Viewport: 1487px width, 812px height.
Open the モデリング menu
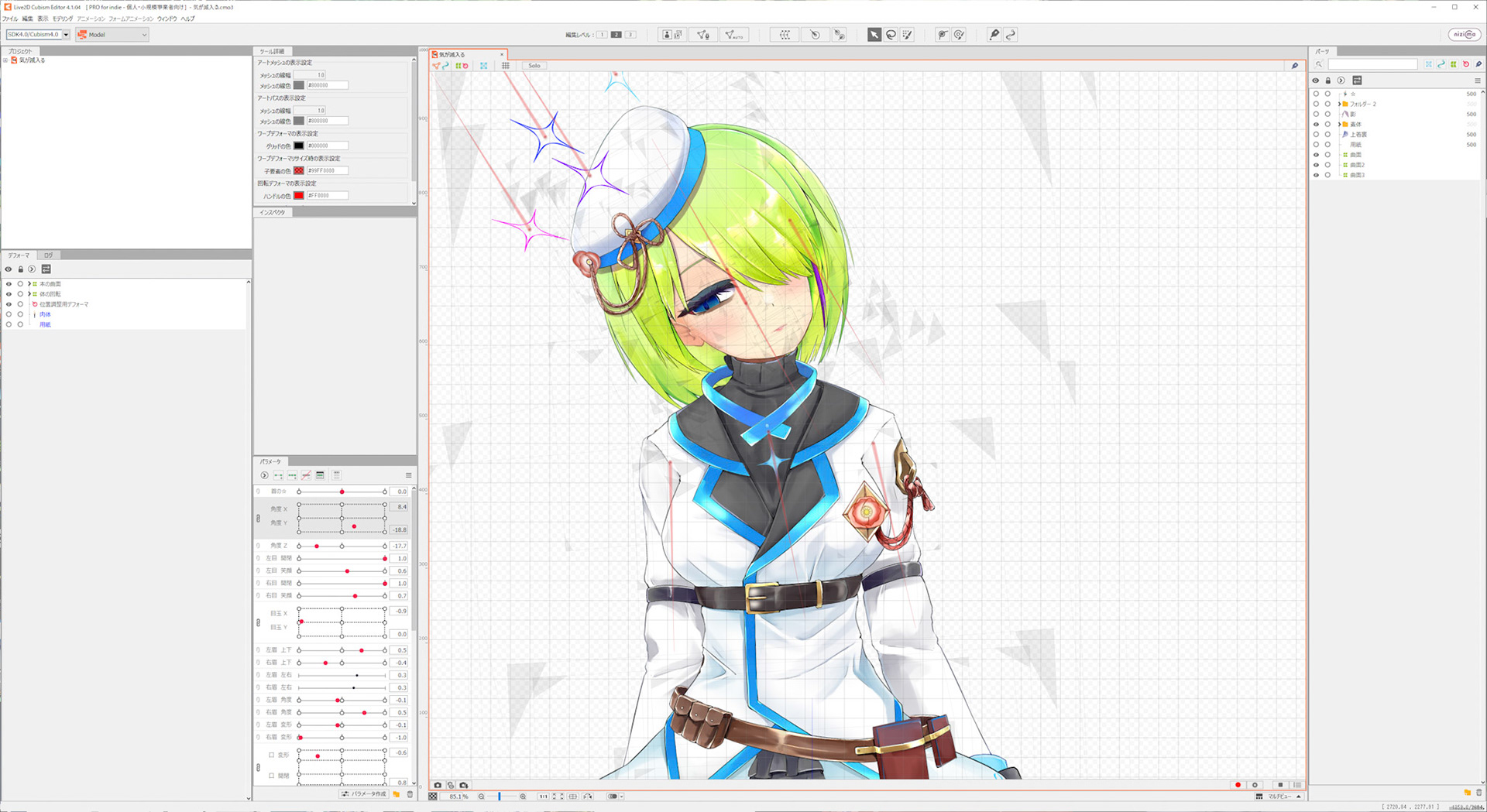click(x=62, y=19)
